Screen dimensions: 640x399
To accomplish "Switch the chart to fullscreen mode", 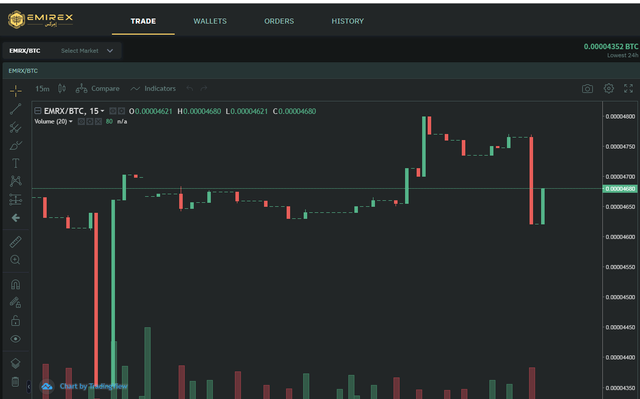I will coord(629,89).
